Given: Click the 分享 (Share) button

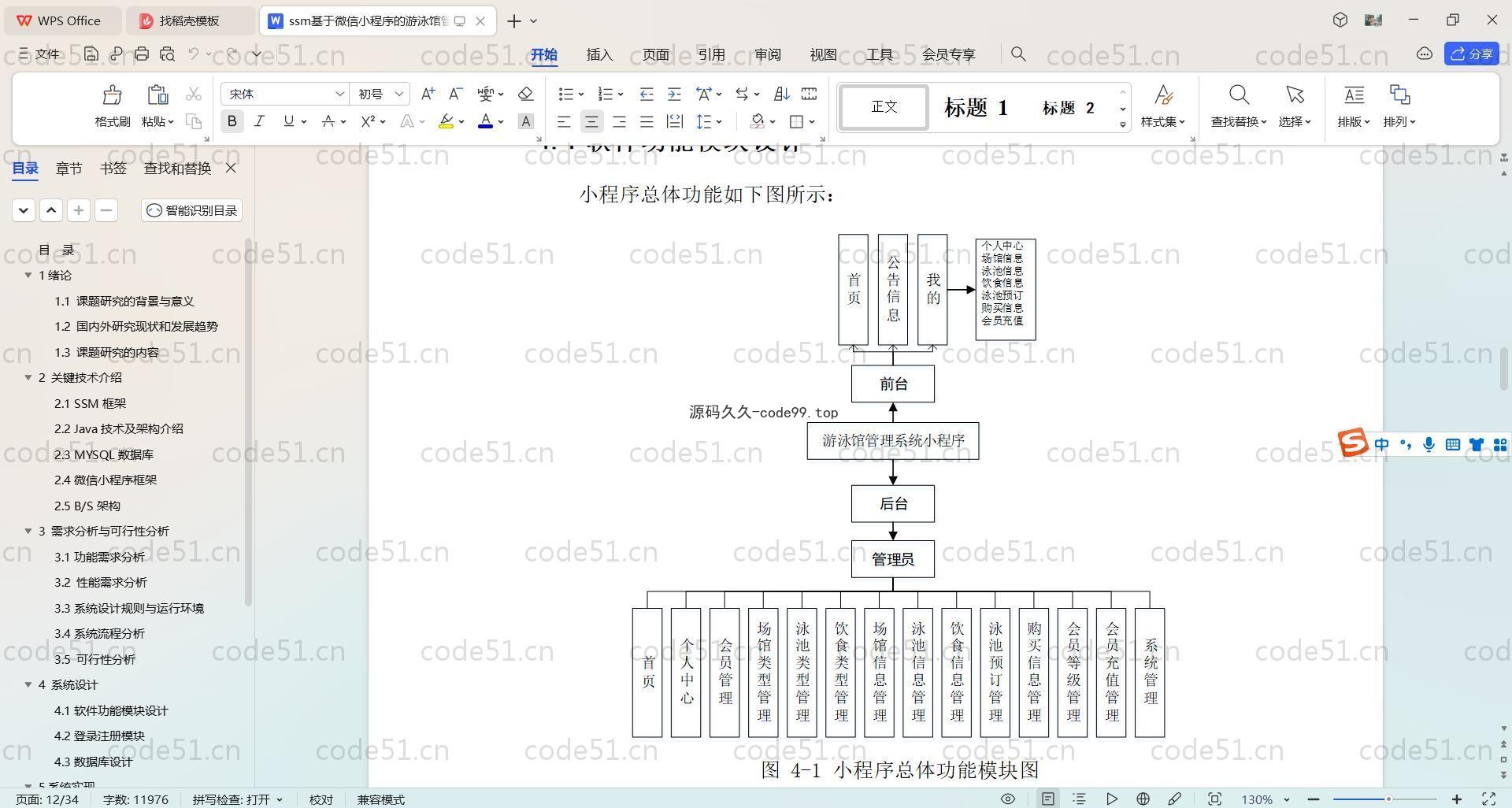Looking at the screenshot, I should [1472, 54].
